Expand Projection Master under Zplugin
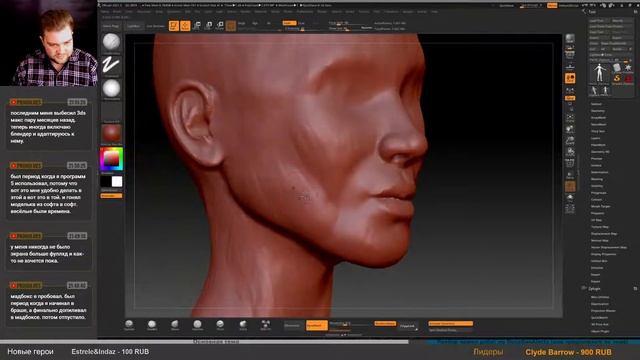Screen dimensions: 640x360 (x=603, y=311)
